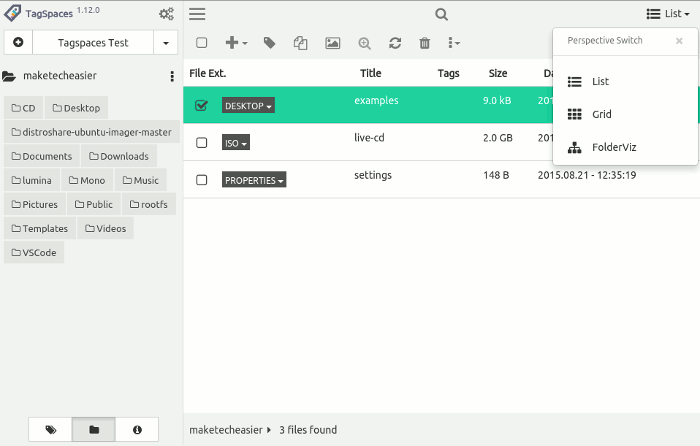Toggle the select all files checkbox
The height and width of the screenshot is (446, 700).
click(x=201, y=43)
